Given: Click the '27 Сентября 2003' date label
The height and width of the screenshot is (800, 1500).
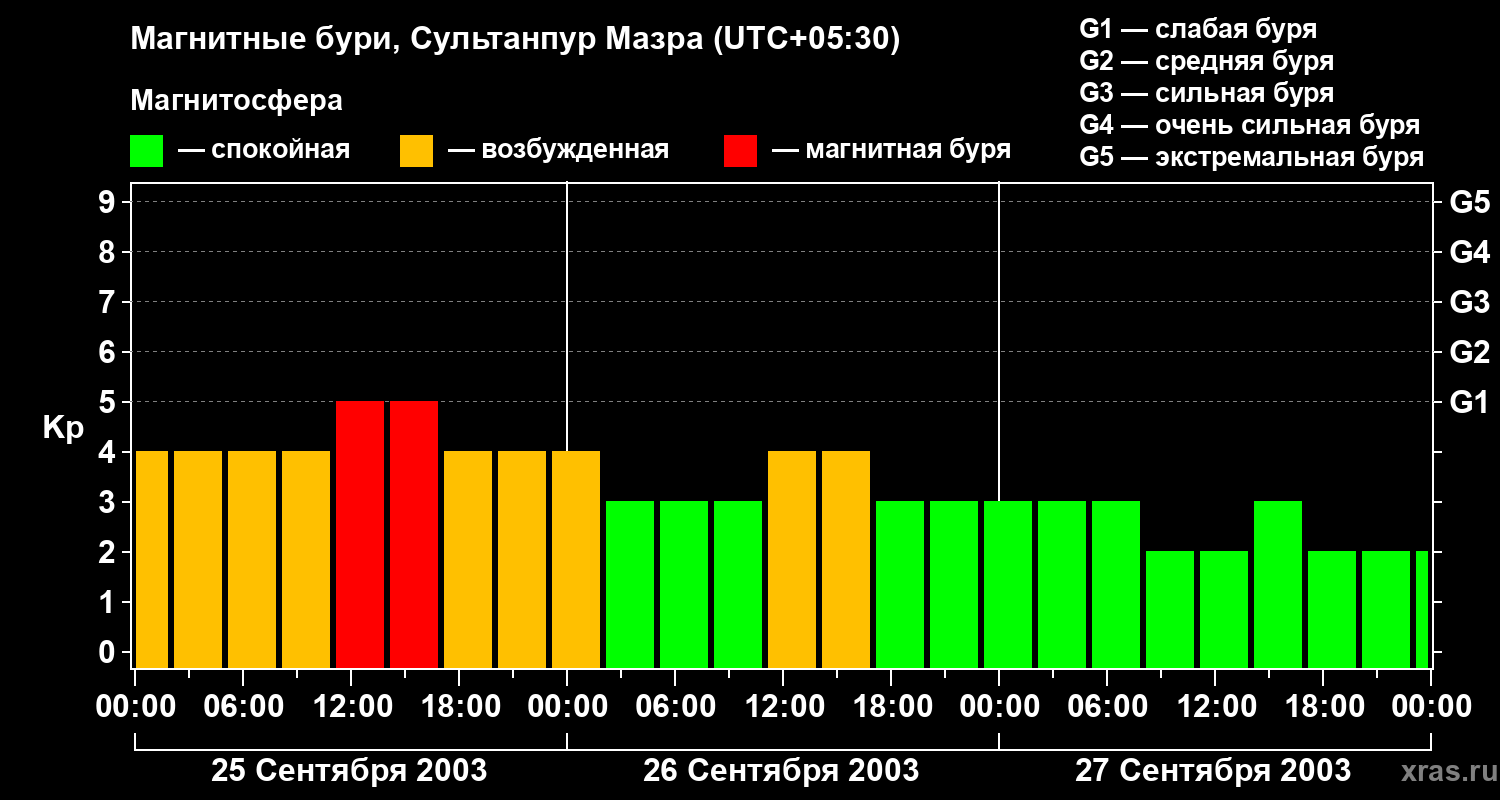Looking at the screenshot, I should (x=1213, y=770).
